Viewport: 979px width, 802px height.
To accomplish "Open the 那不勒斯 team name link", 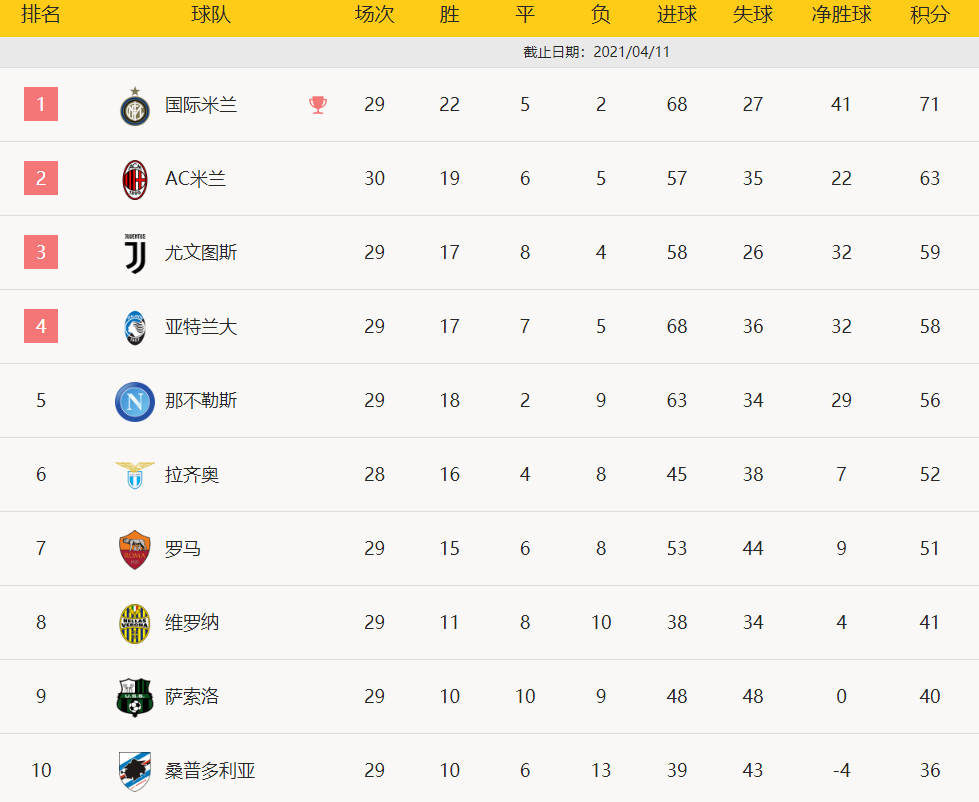I will 201,401.
